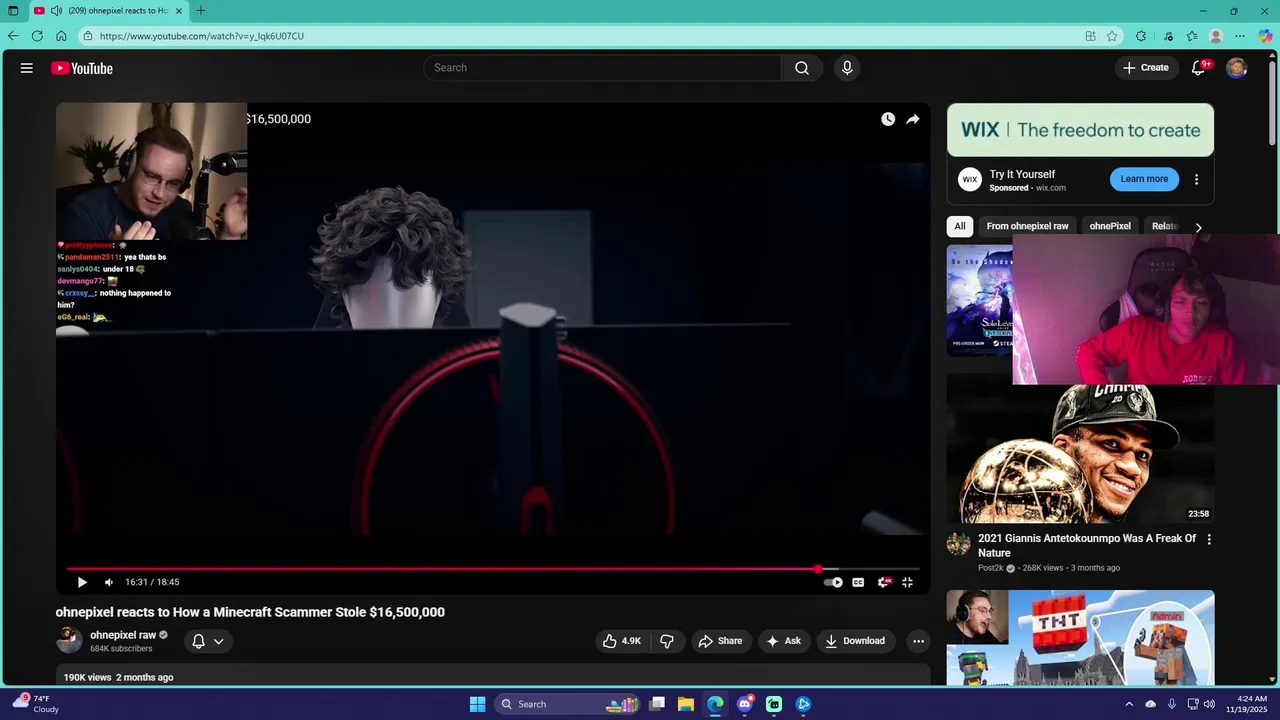Open the weather widget showing 74°F
This screenshot has height=720, width=1280.
36,704
